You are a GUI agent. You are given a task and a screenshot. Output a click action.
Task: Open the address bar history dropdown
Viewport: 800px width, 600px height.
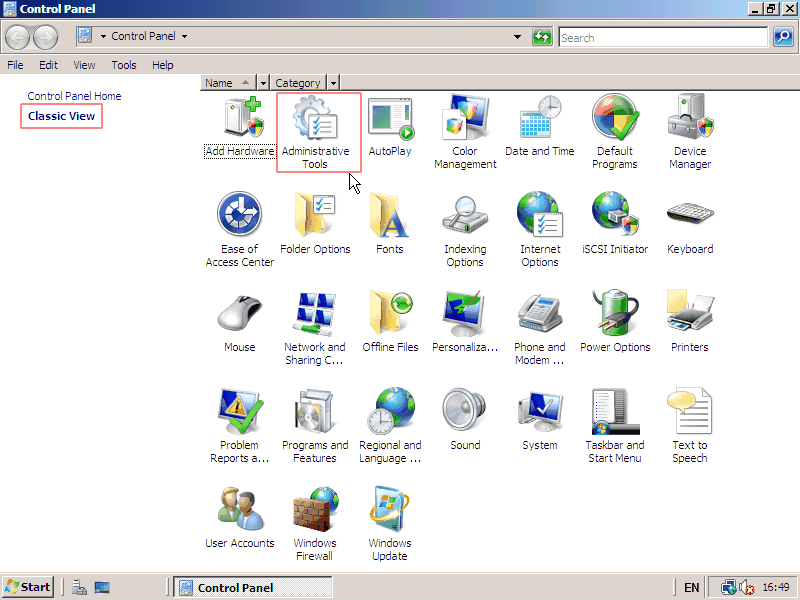[x=517, y=37]
